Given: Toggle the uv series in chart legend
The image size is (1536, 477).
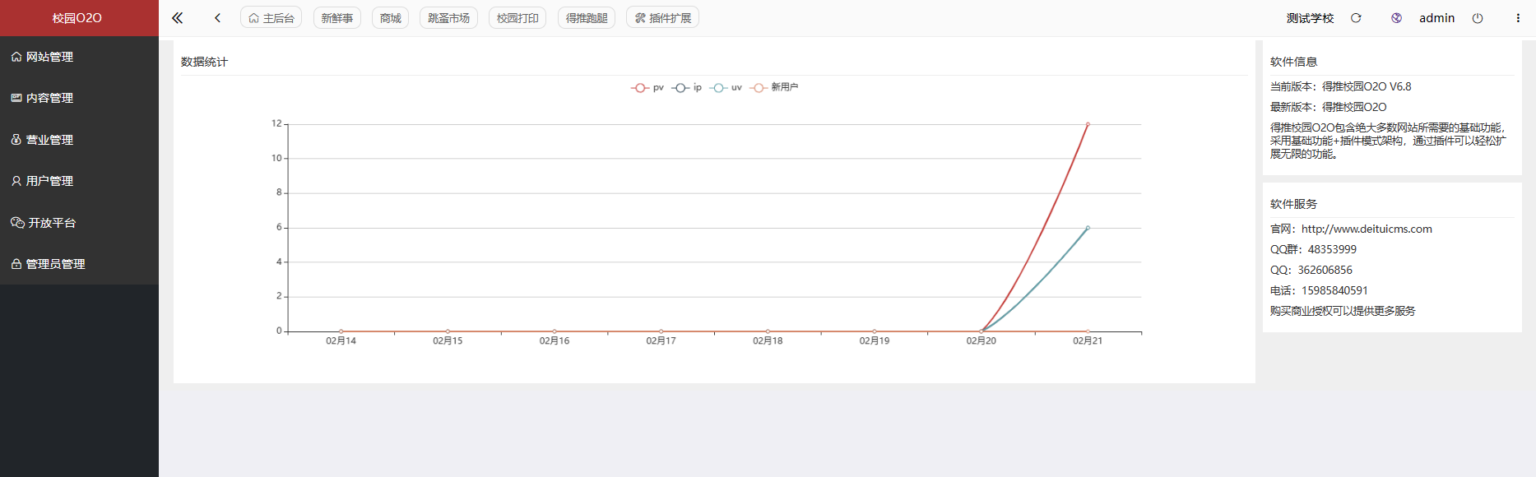Looking at the screenshot, I should tap(726, 88).
